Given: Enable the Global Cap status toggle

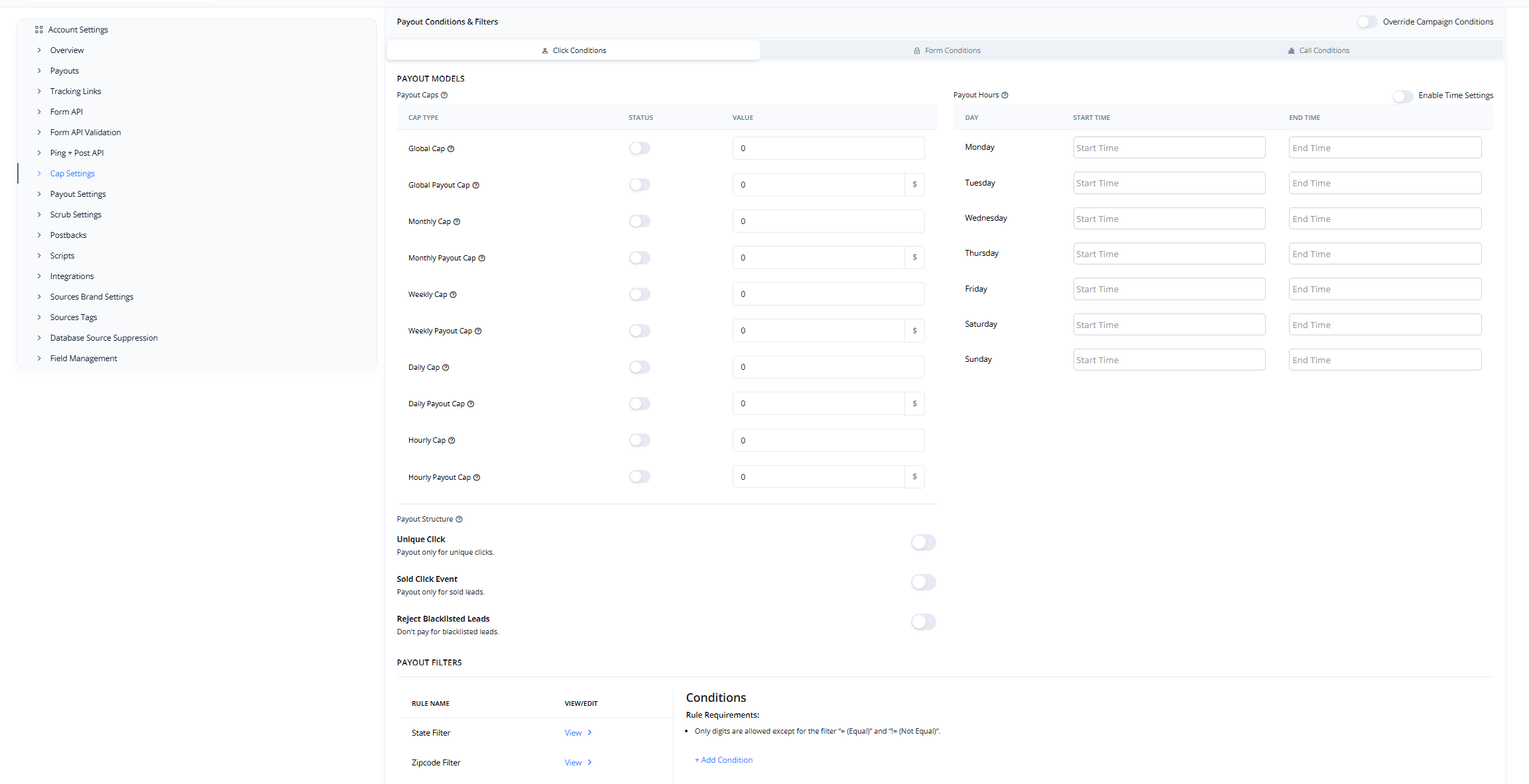Looking at the screenshot, I should (x=640, y=148).
